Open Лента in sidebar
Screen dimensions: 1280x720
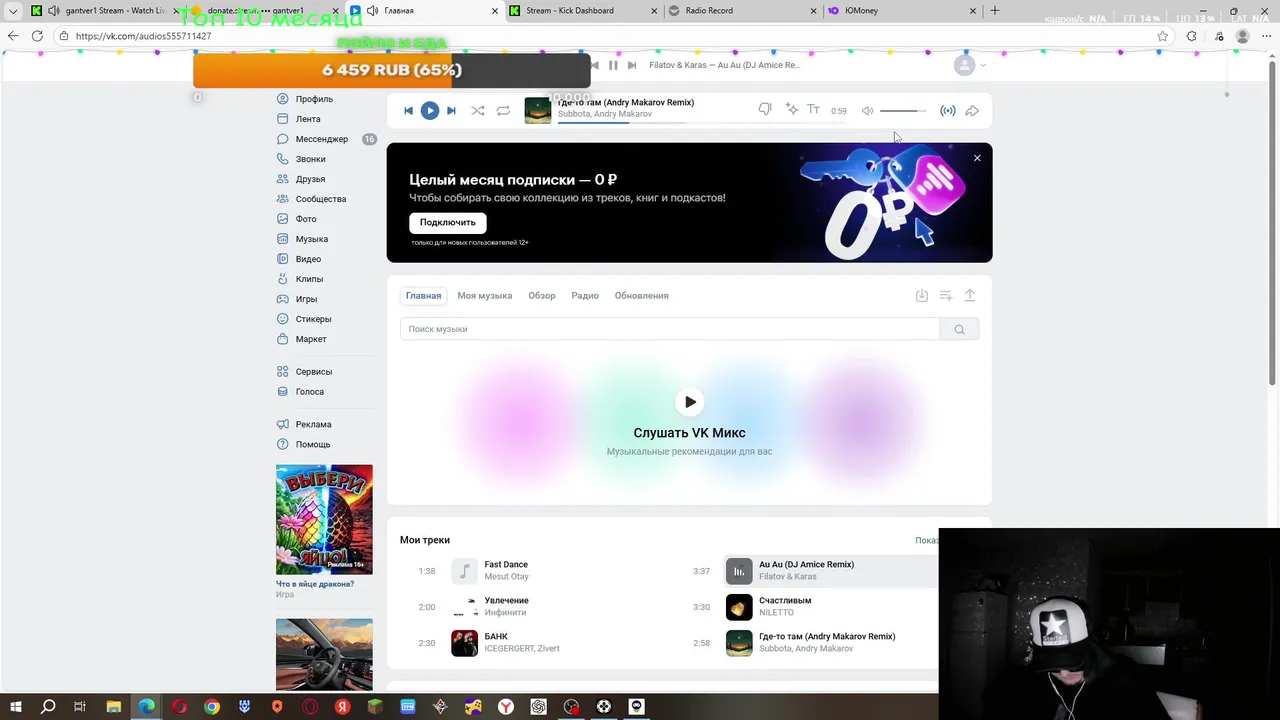308,119
